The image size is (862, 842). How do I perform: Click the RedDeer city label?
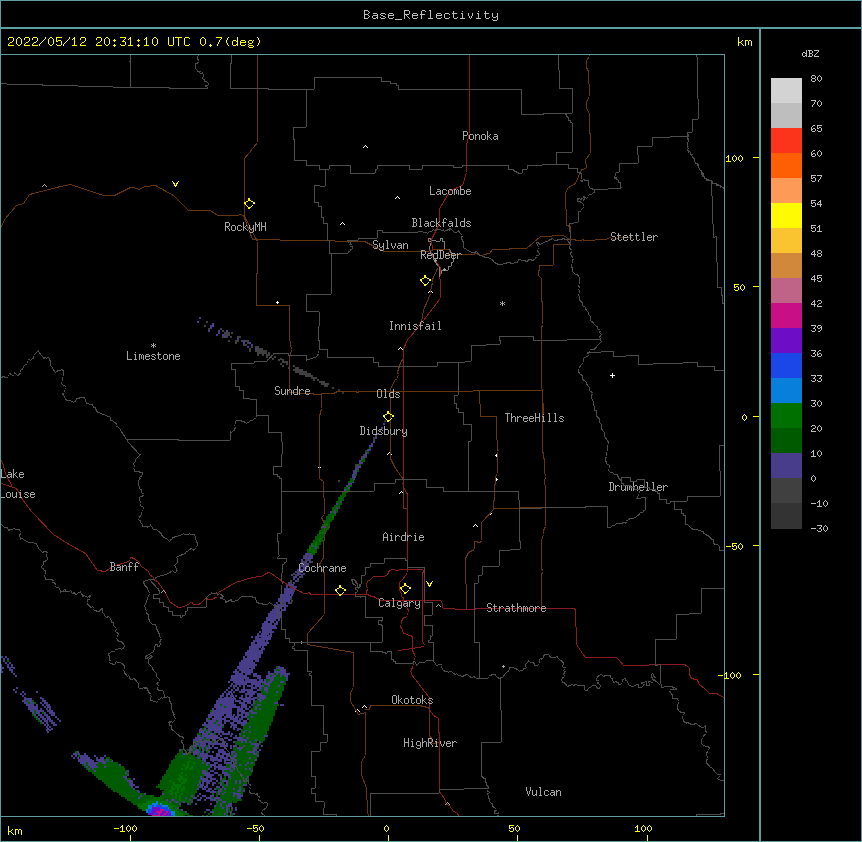click(440, 255)
